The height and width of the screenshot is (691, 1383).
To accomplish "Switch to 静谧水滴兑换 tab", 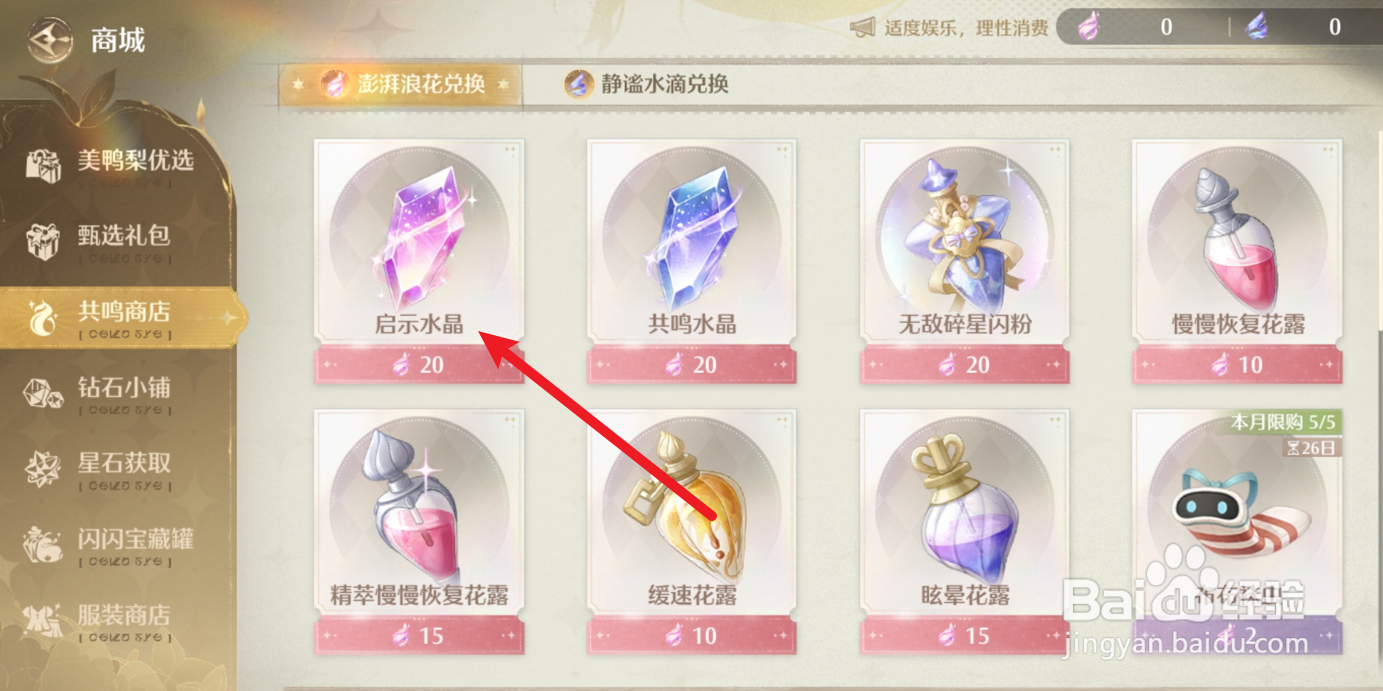I will click(x=646, y=84).
